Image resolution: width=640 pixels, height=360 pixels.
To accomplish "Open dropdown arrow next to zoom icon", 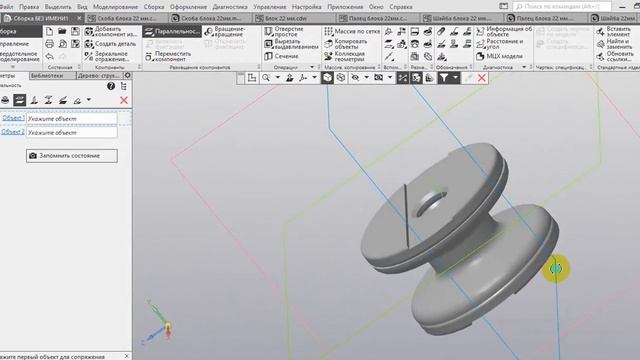I will click(278, 78).
